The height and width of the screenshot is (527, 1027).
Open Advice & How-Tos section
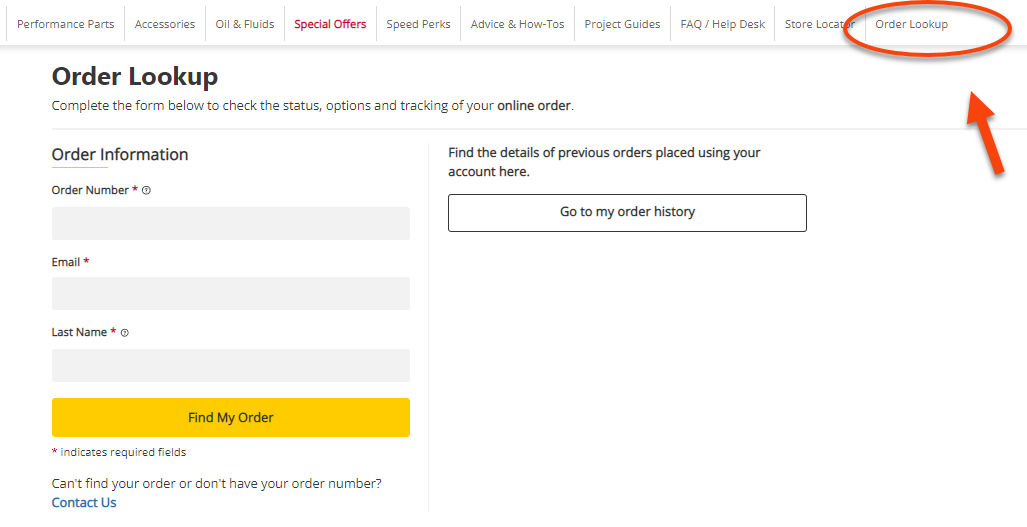click(517, 24)
